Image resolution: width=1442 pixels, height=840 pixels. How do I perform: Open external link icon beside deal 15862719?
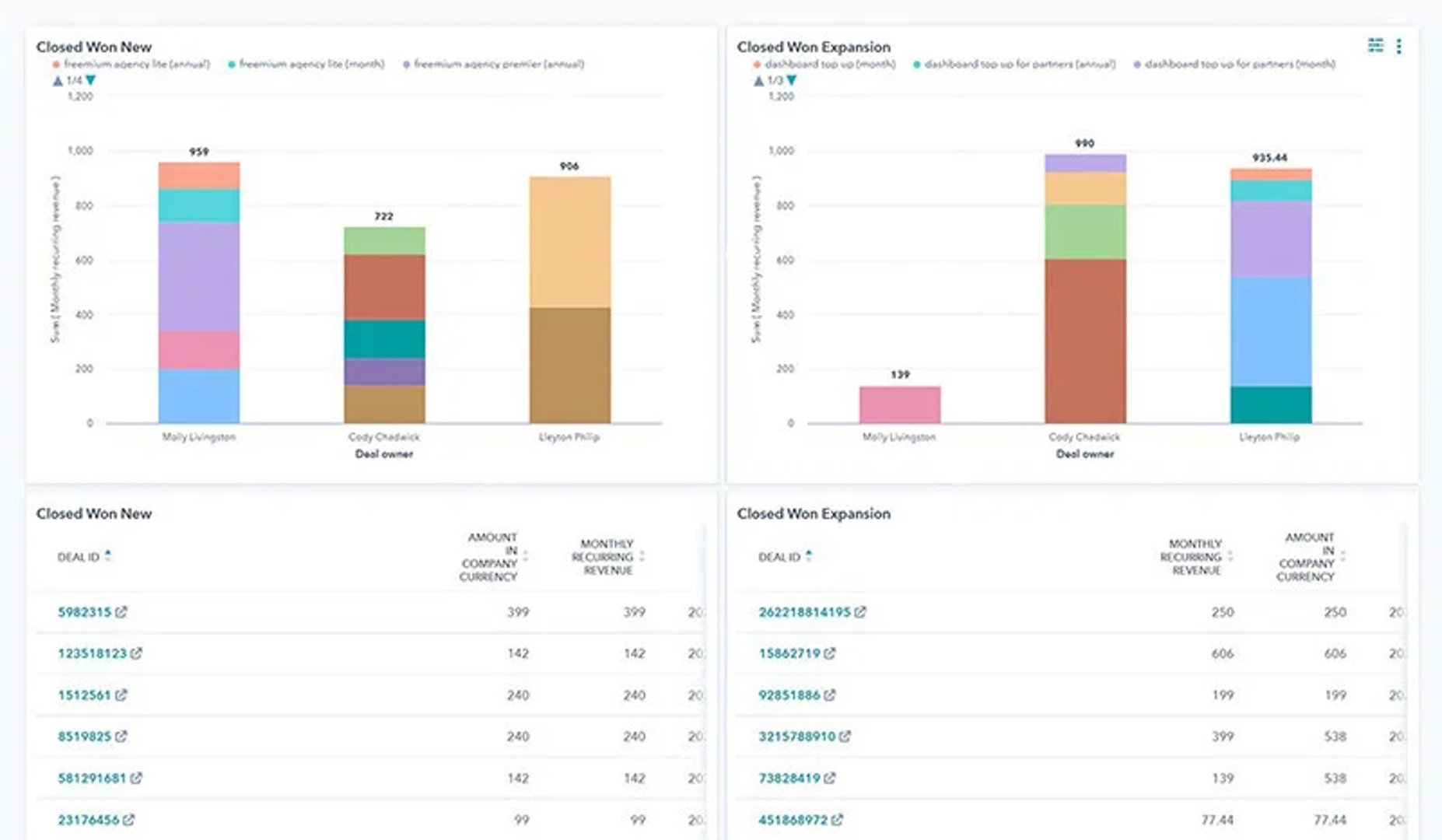(x=830, y=653)
